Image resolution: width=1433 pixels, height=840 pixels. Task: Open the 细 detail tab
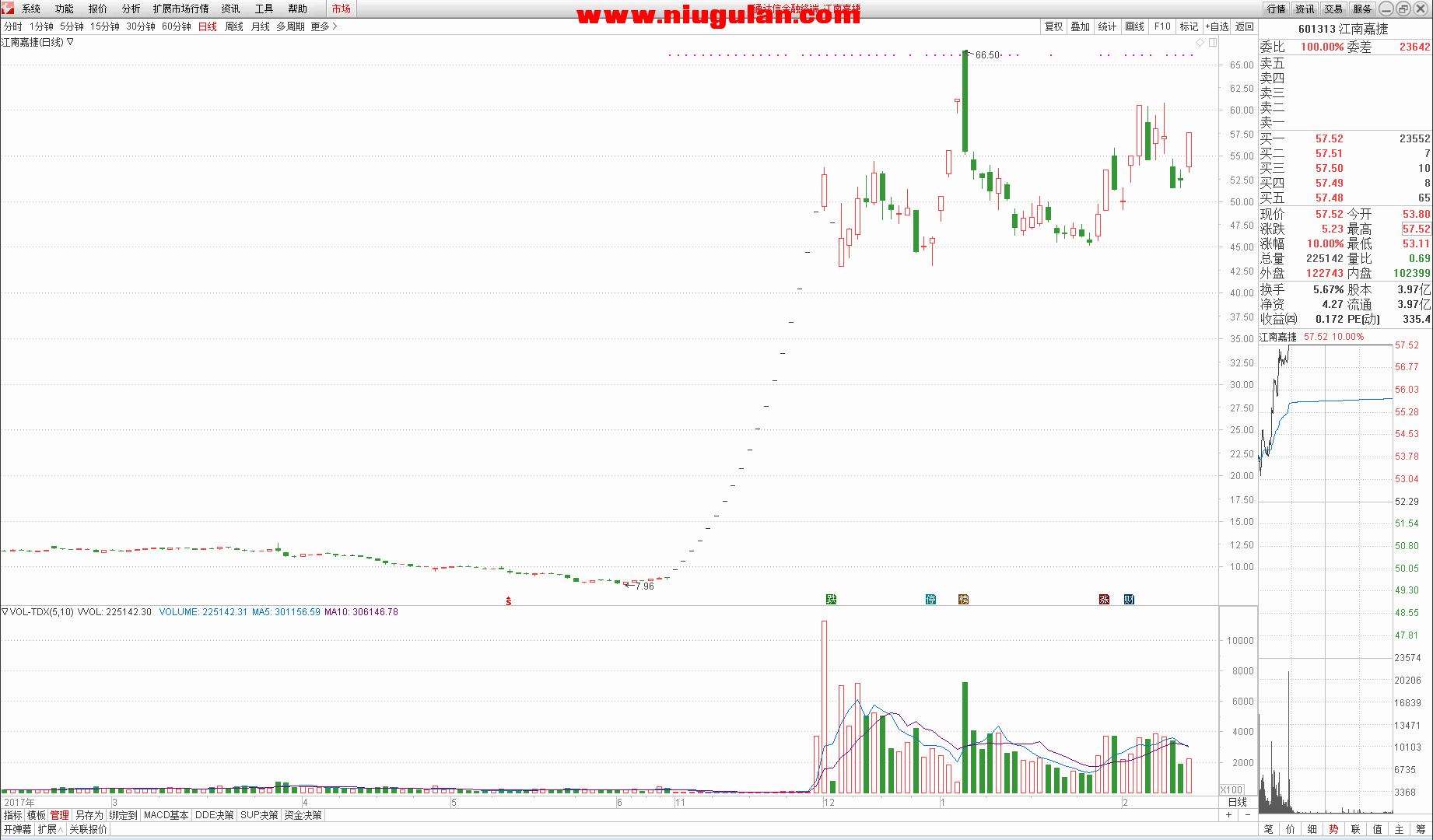pos(1312,829)
